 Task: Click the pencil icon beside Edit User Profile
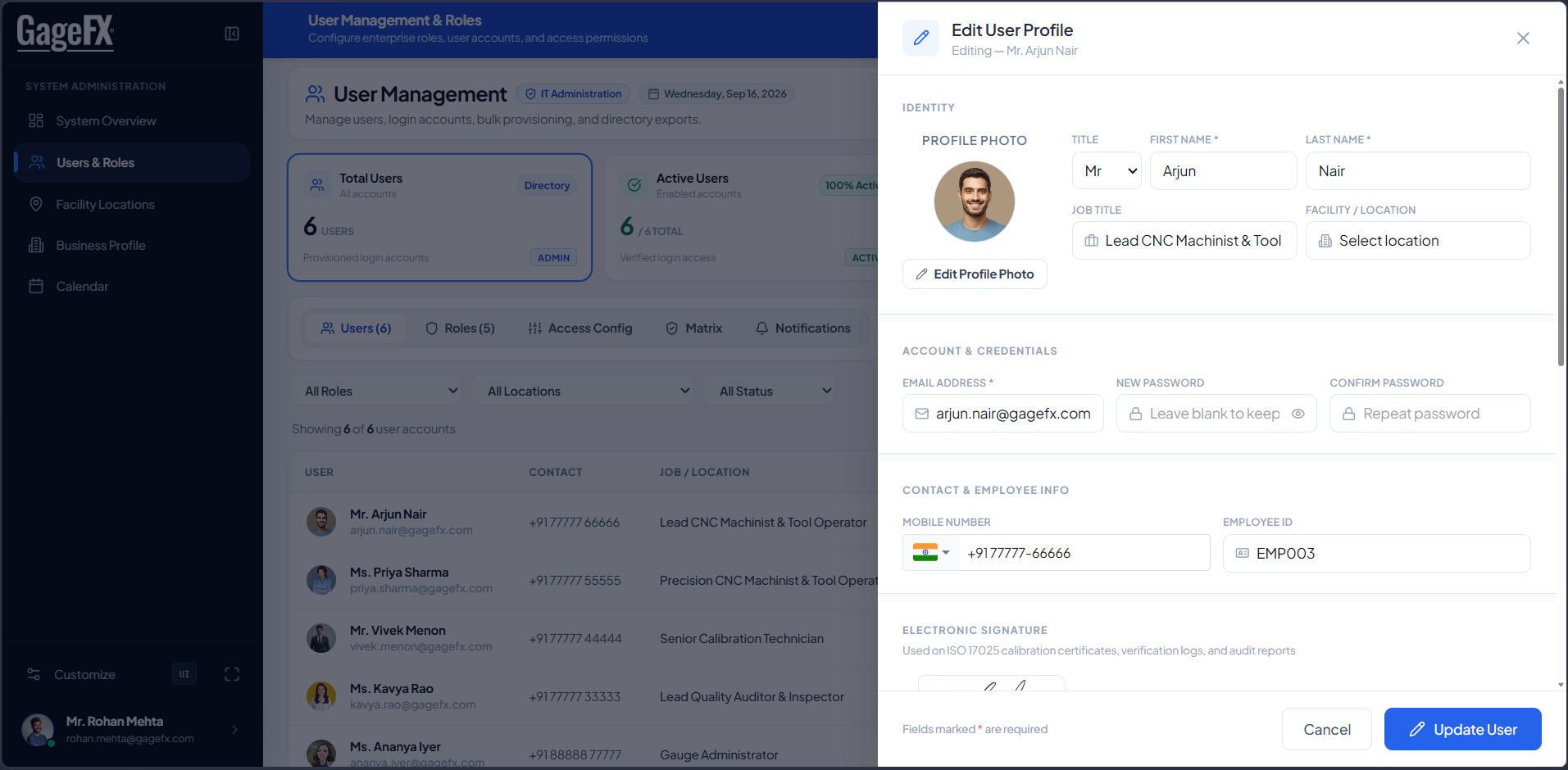(x=920, y=38)
